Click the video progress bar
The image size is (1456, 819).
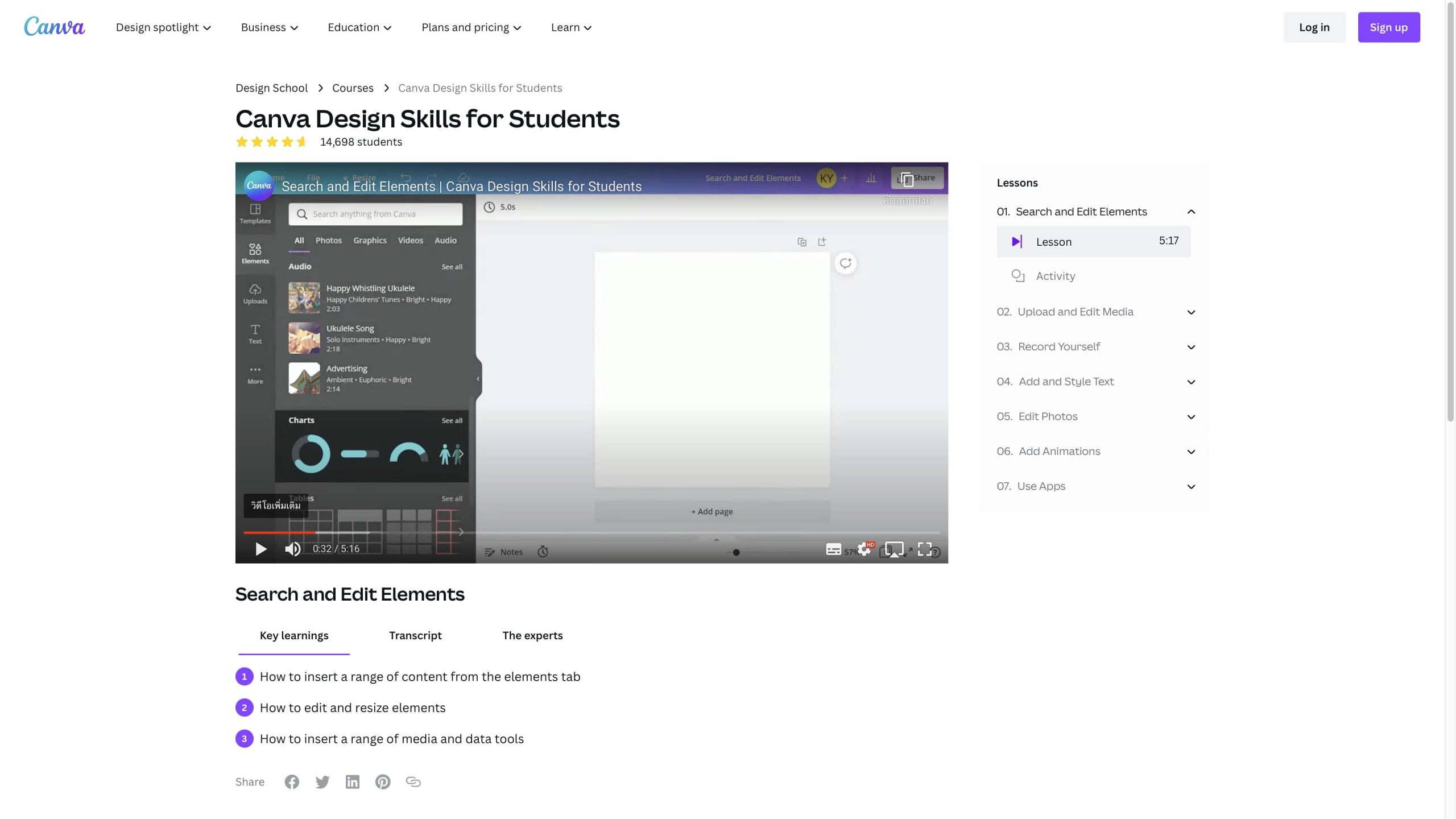tap(591, 532)
